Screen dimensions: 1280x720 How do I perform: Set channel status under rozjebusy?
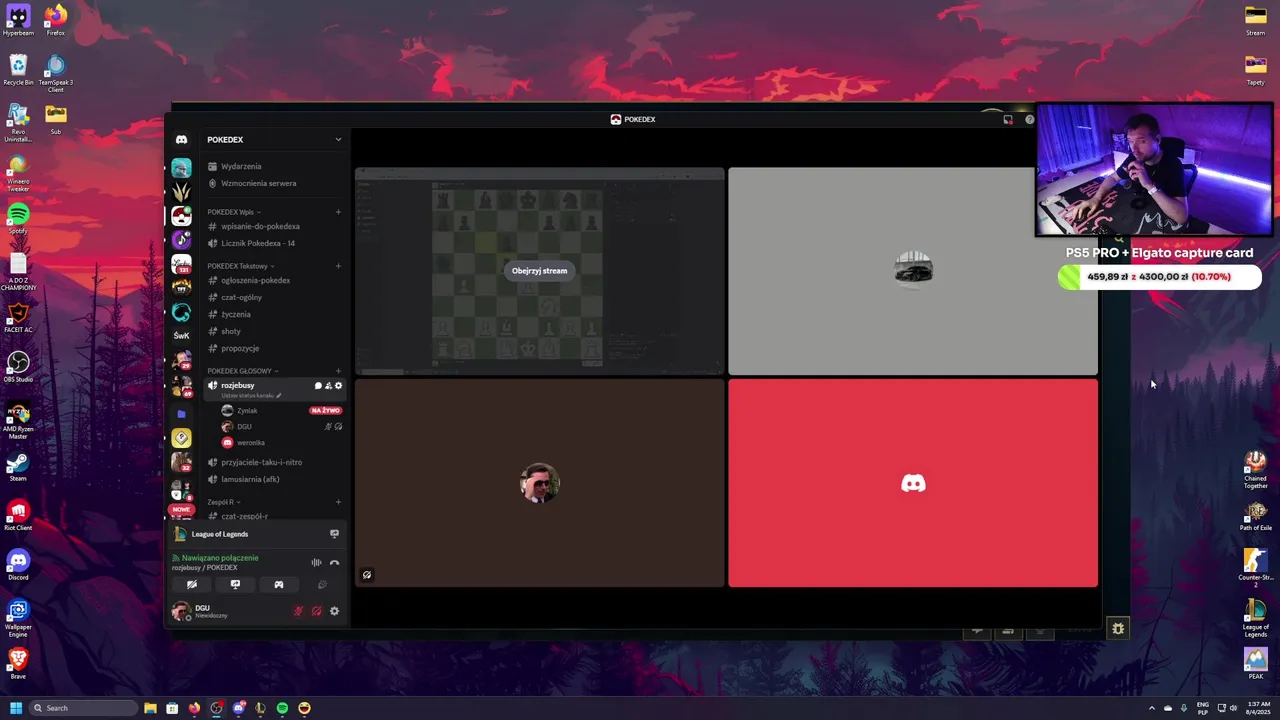[x=251, y=396]
